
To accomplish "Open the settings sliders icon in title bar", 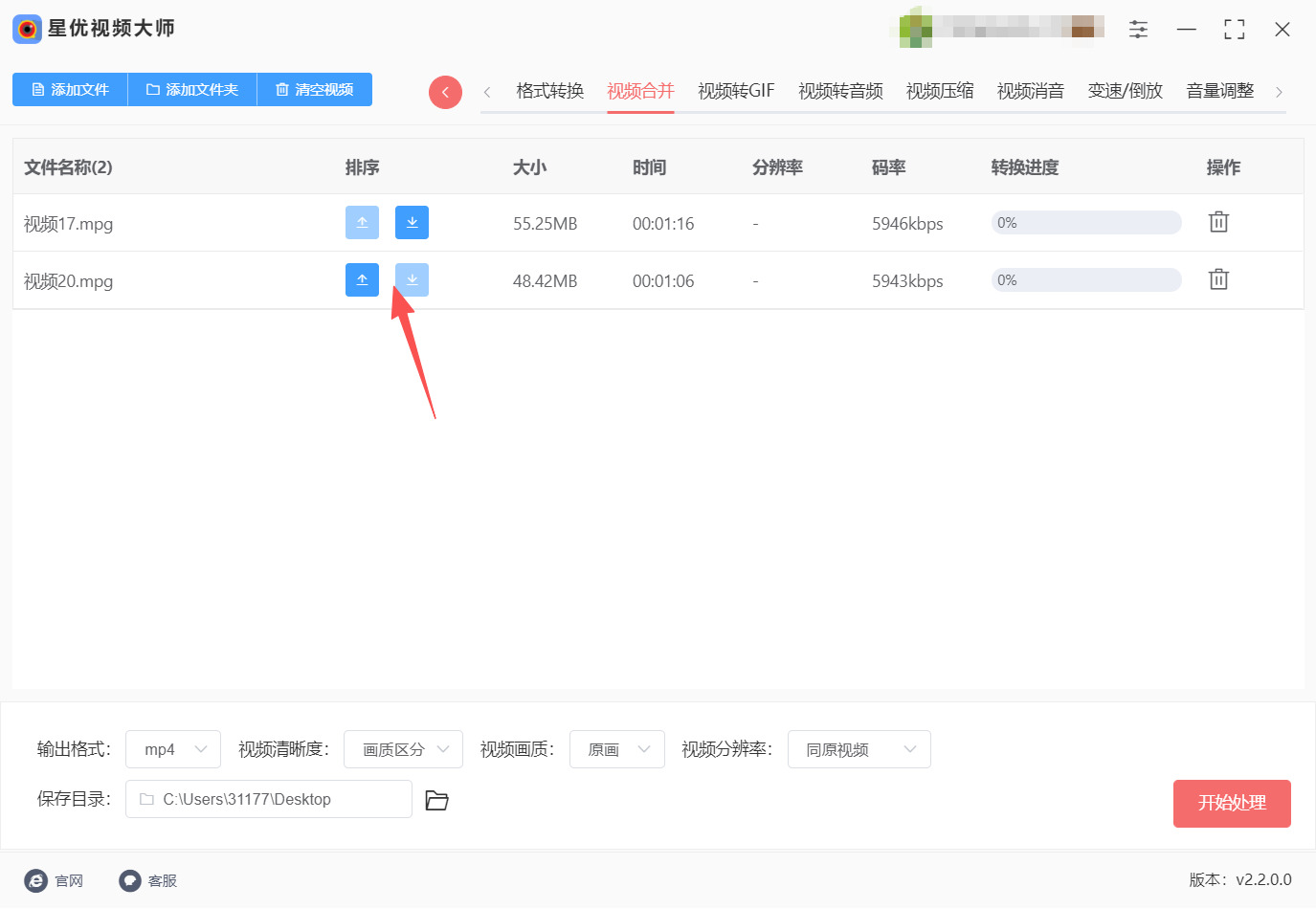I will point(1138,30).
